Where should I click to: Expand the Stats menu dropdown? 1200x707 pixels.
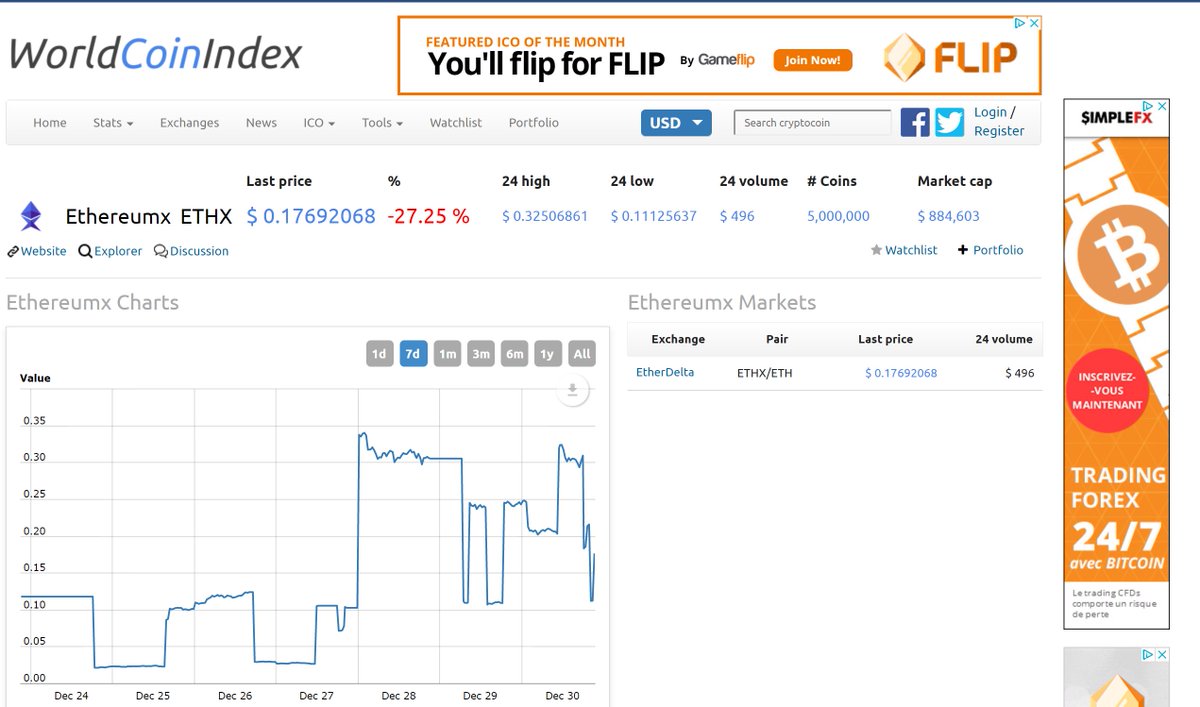(x=113, y=122)
